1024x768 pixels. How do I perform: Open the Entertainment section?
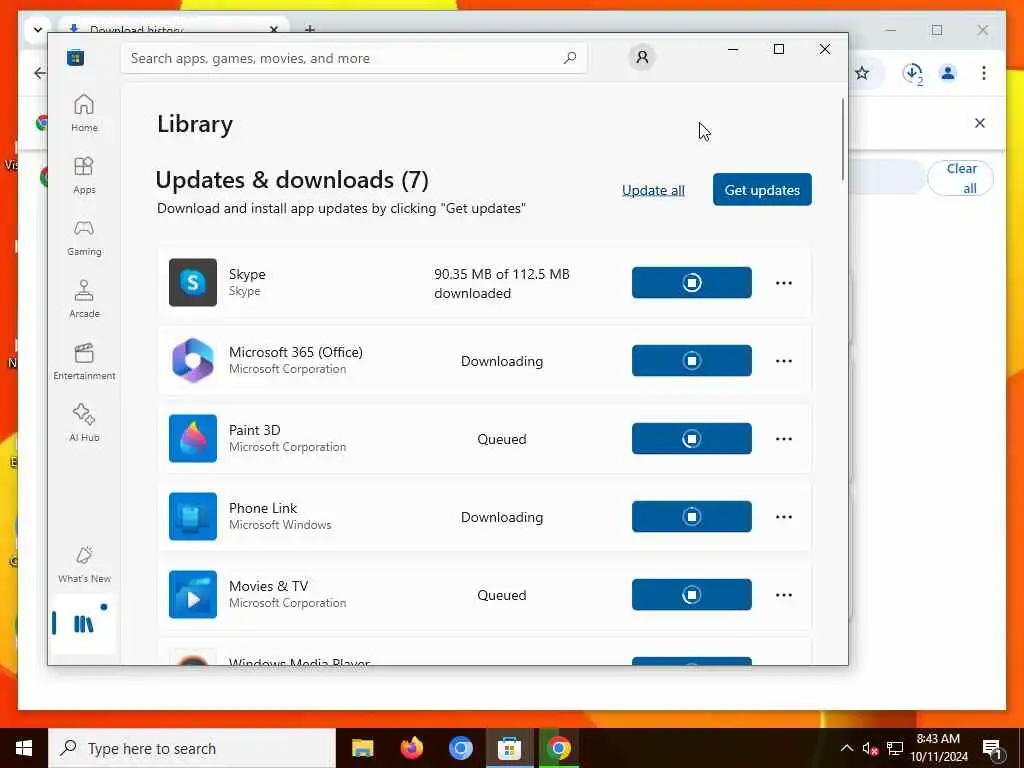[84, 361]
